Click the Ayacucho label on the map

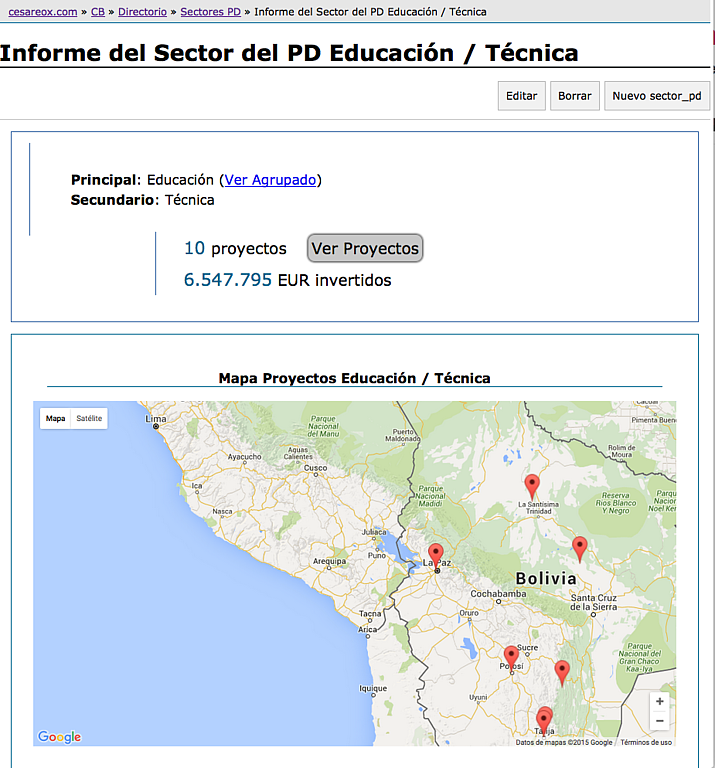point(244,456)
